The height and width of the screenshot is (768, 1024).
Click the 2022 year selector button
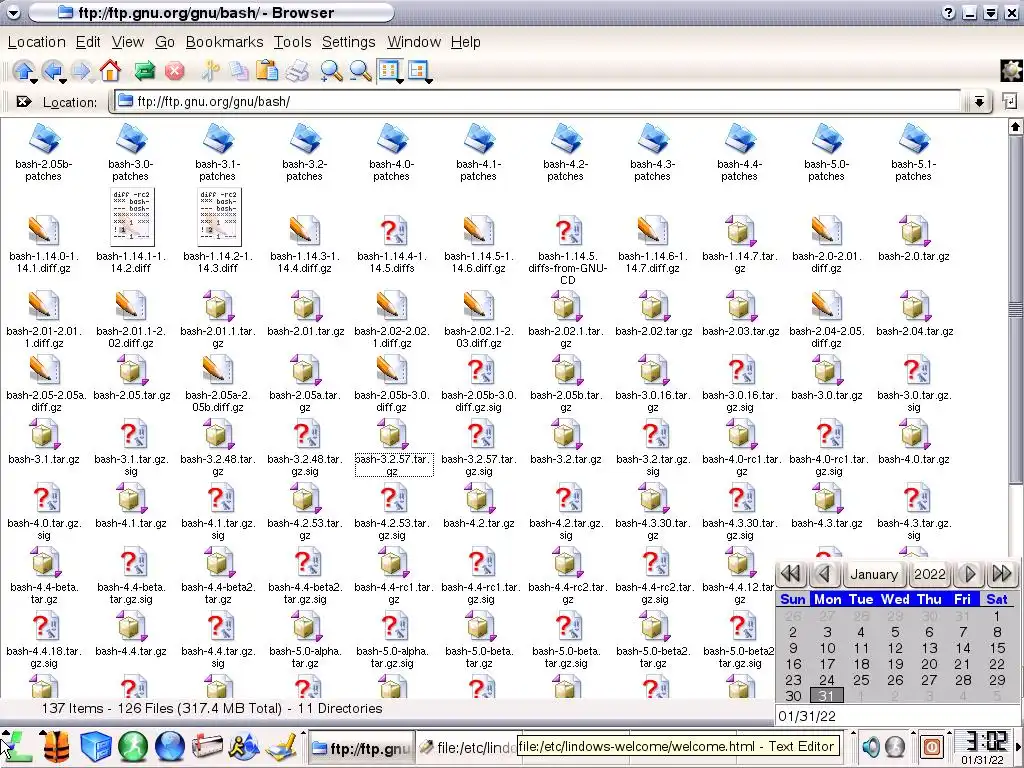[930, 574]
